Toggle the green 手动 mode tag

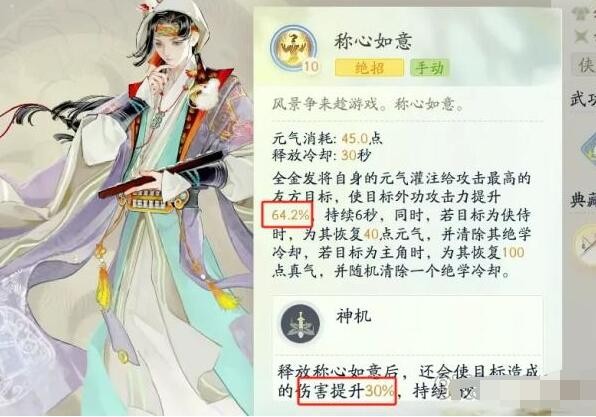429,68
